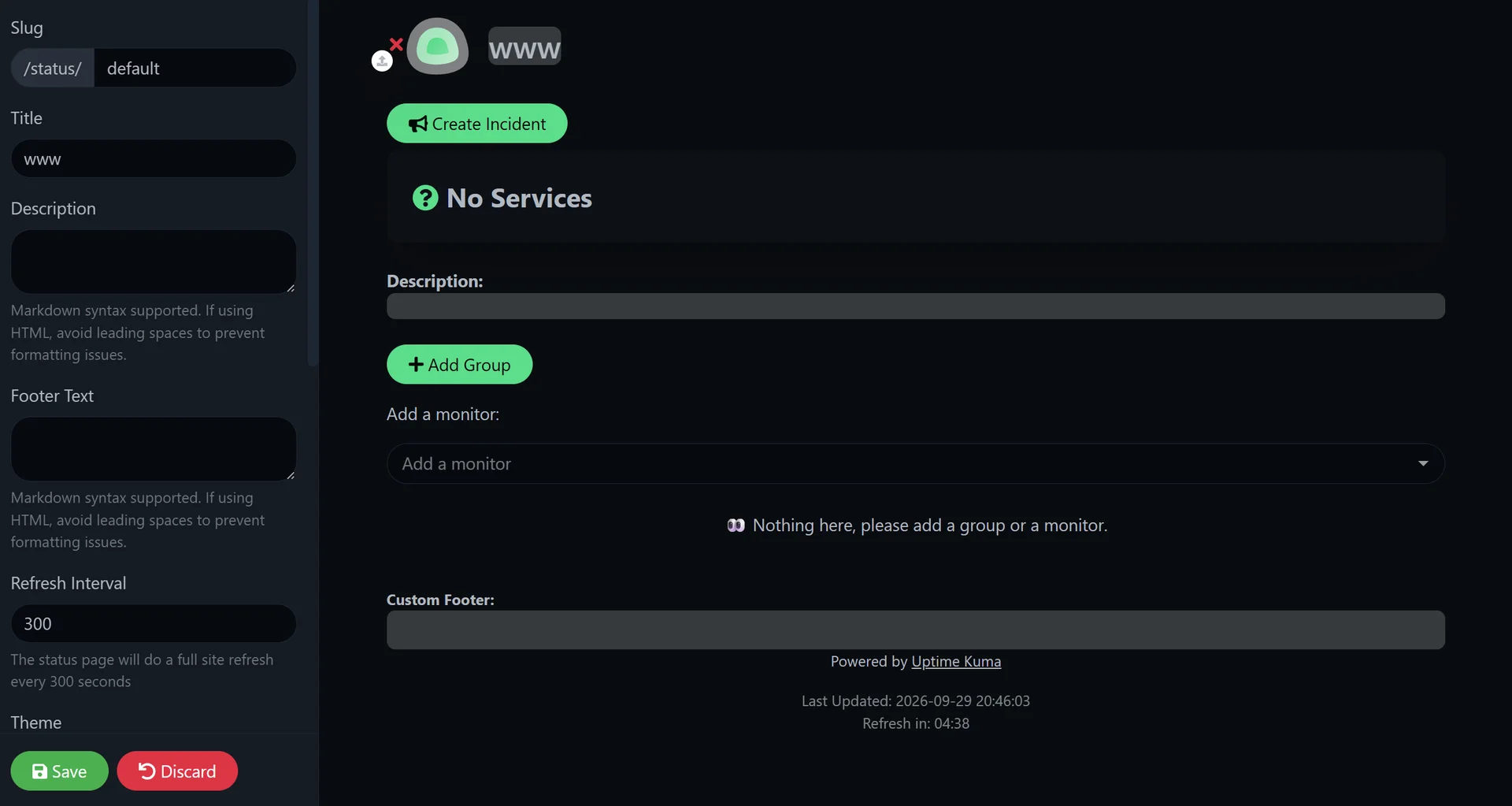Click the main Description editable area

915,306
